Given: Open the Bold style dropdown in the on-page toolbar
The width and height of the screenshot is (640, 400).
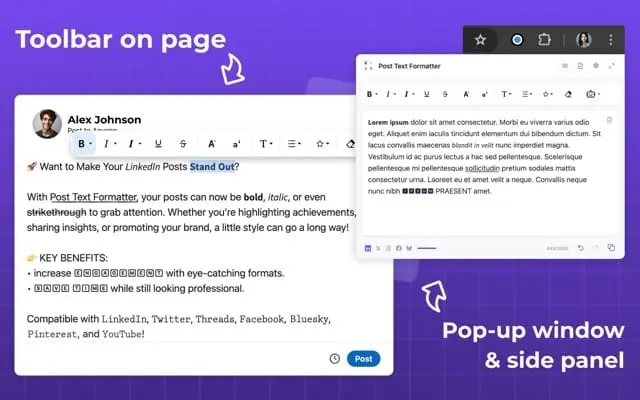Looking at the screenshot, I should click(84, 144).
